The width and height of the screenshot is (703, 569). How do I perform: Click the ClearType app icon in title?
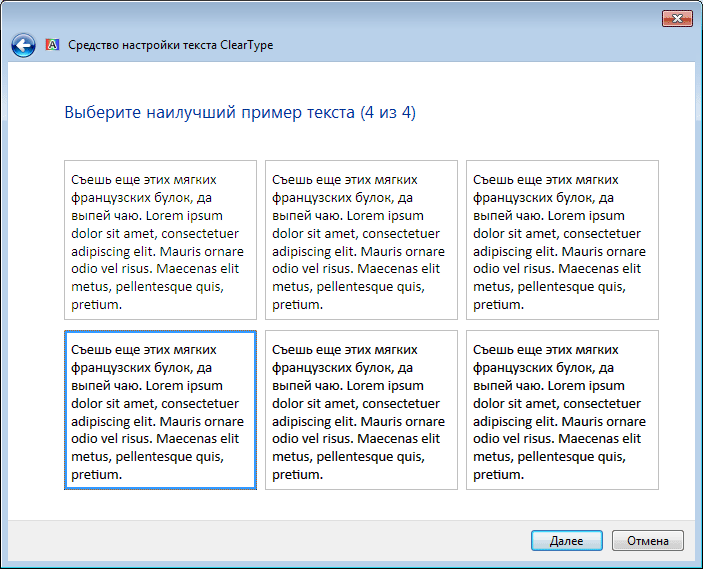53,45
